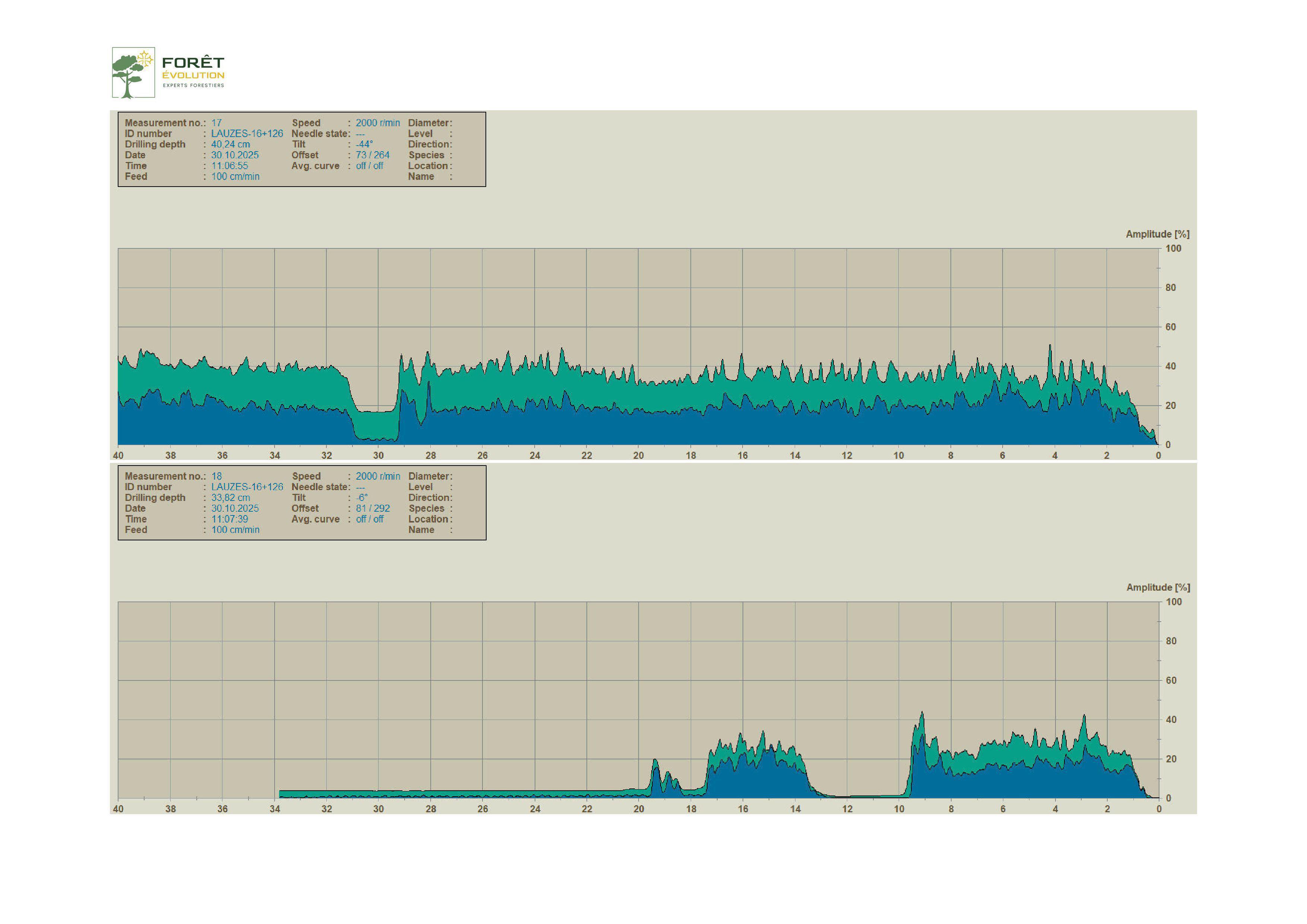Image resolution: width=1307 pixels, height=924 pixels.
Task: Click the Speed 2000 r/min value in the second panel
Action: pyautogui.click(x=377, y=476)
